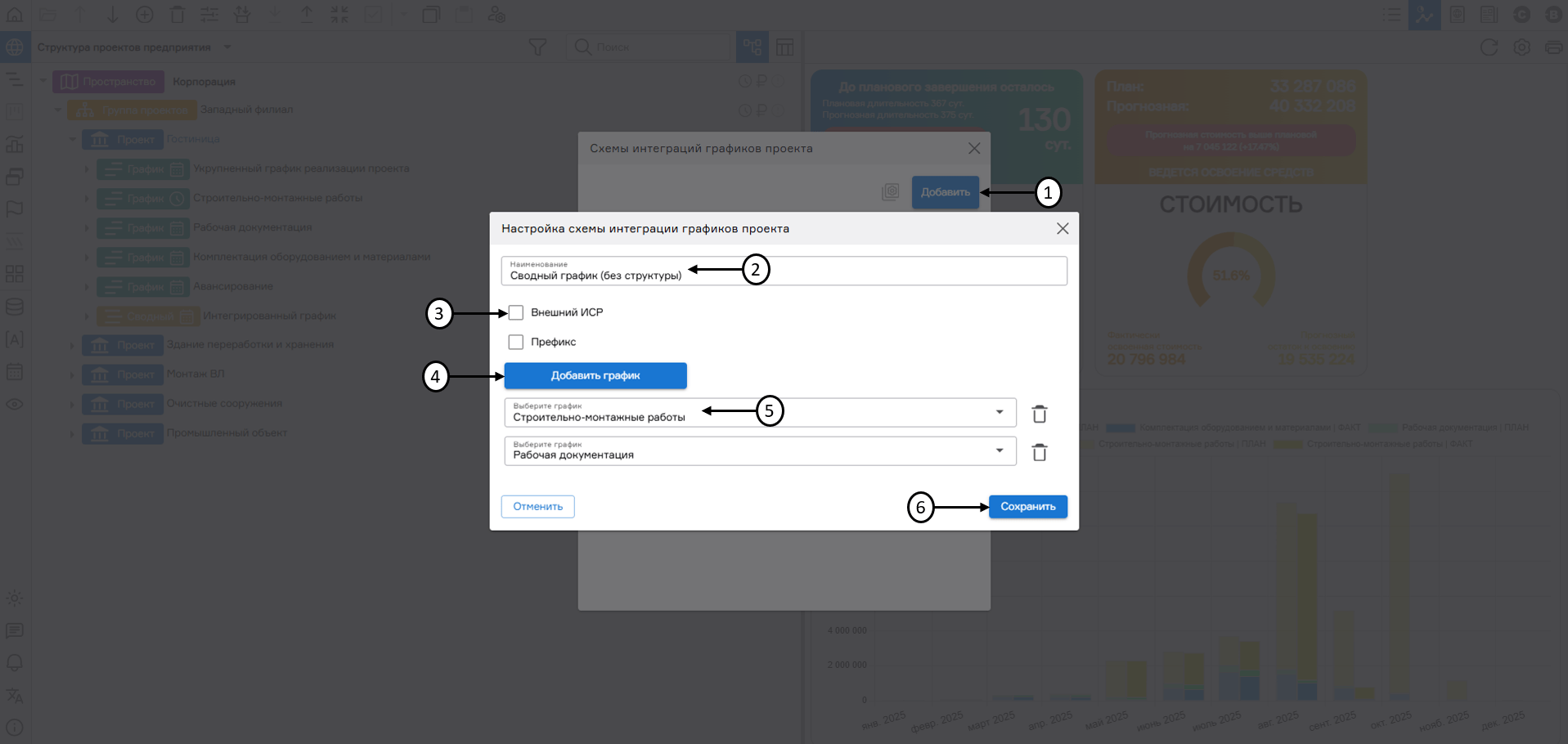The width and height of the screenshot is (1568, 744).
Task: Click the print icon above the dashboard
Action: (x=1552, y=47)
